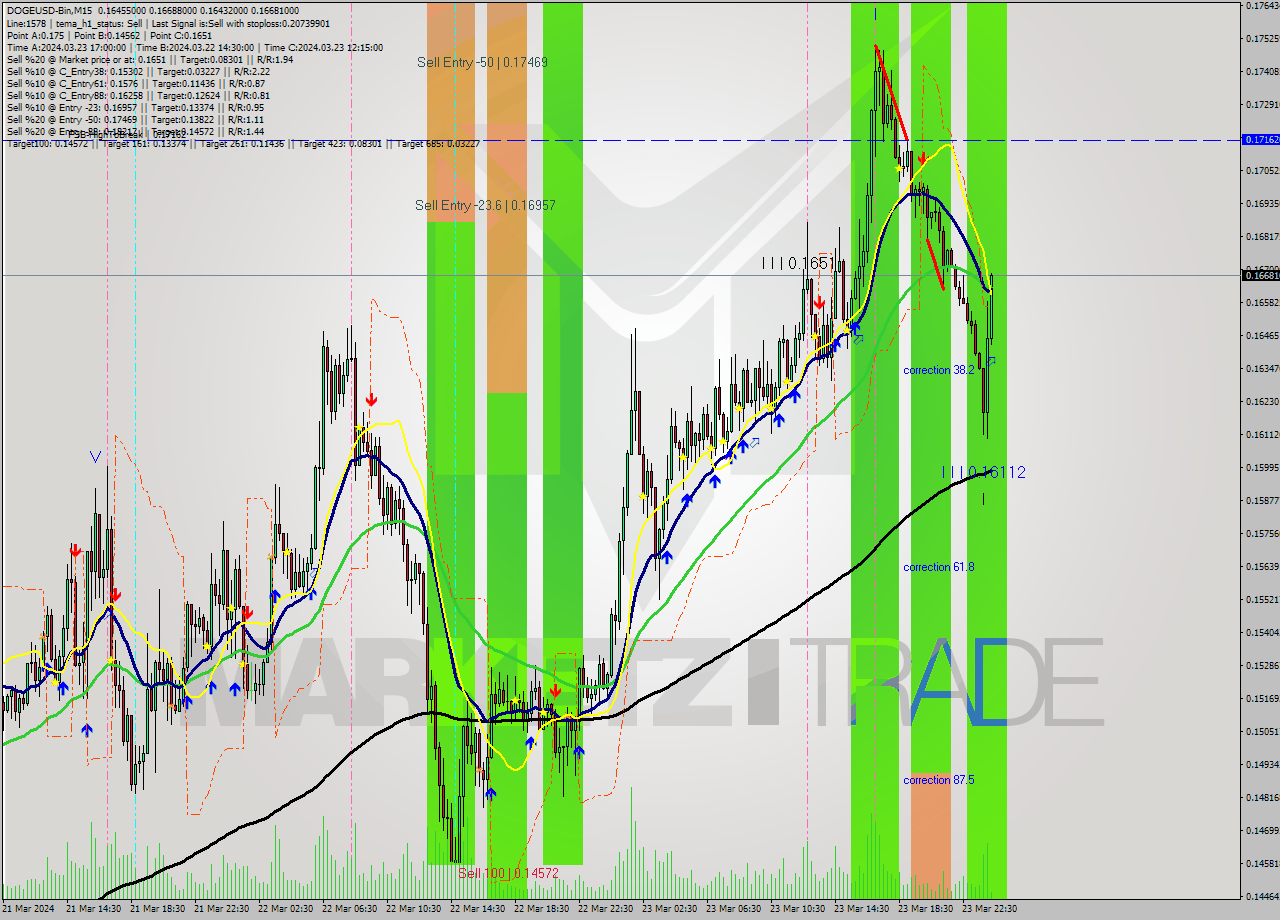The image size is (1280, 920).
Task: Click the 0.15756 price scale value
Action: pyautogui.click(x=1262, y=534)
